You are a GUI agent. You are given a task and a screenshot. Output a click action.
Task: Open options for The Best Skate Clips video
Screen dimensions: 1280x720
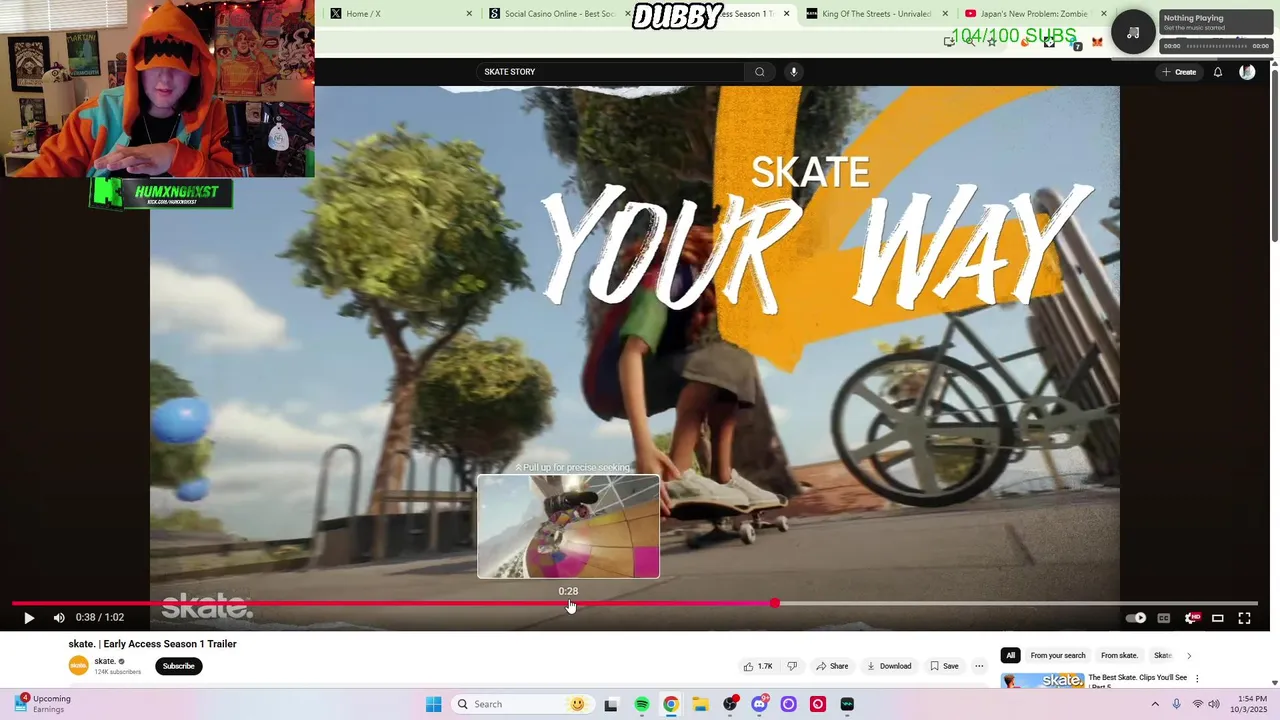click(x=1197, y=678)
